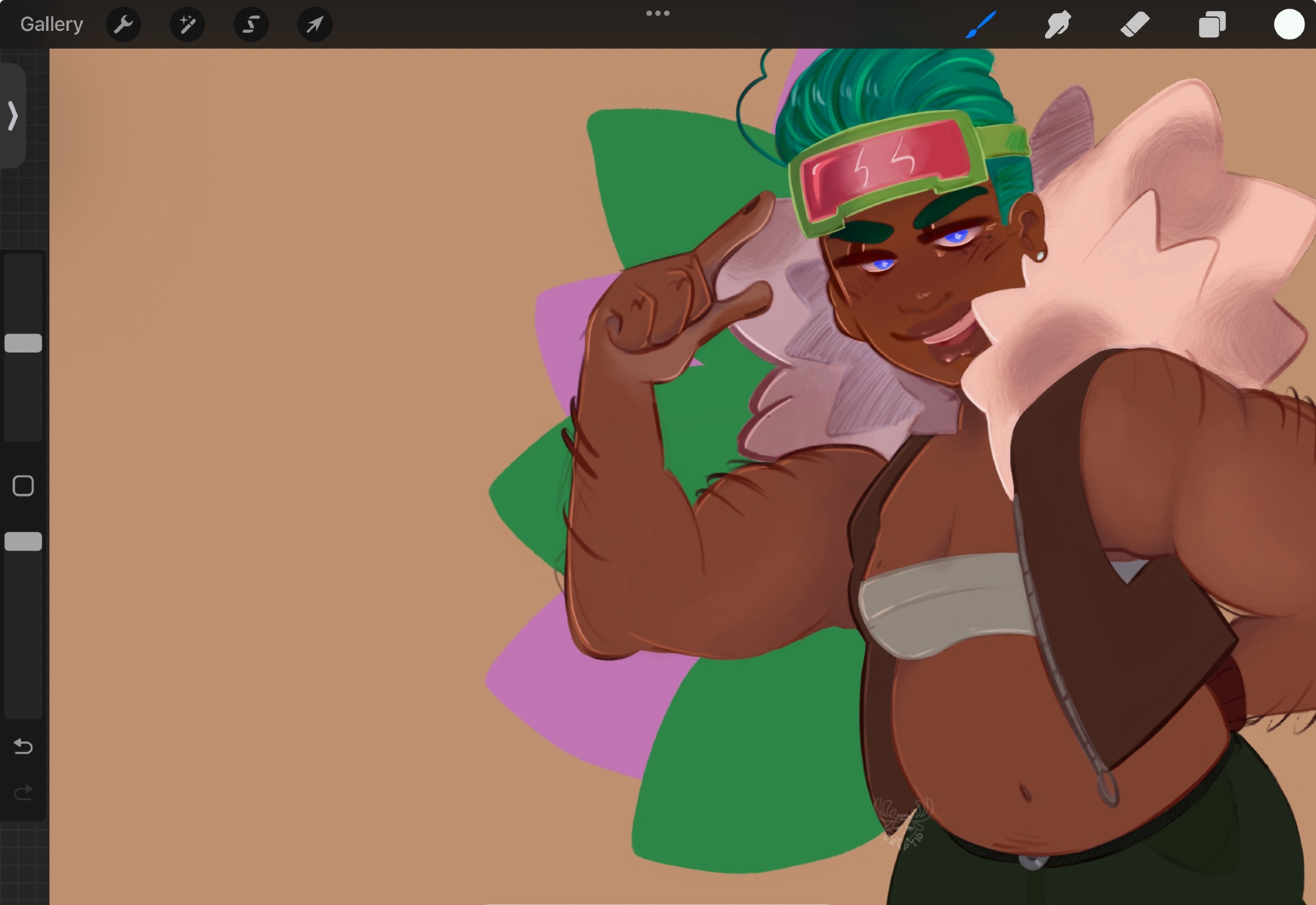Open the three-dot menu at top center
The width and height of the screenshot is (1316, 905).
657,13
